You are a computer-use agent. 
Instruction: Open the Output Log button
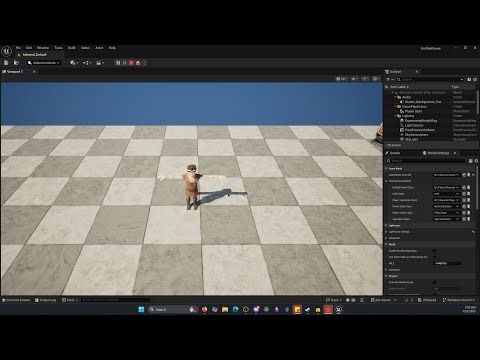tap(46, 300)
